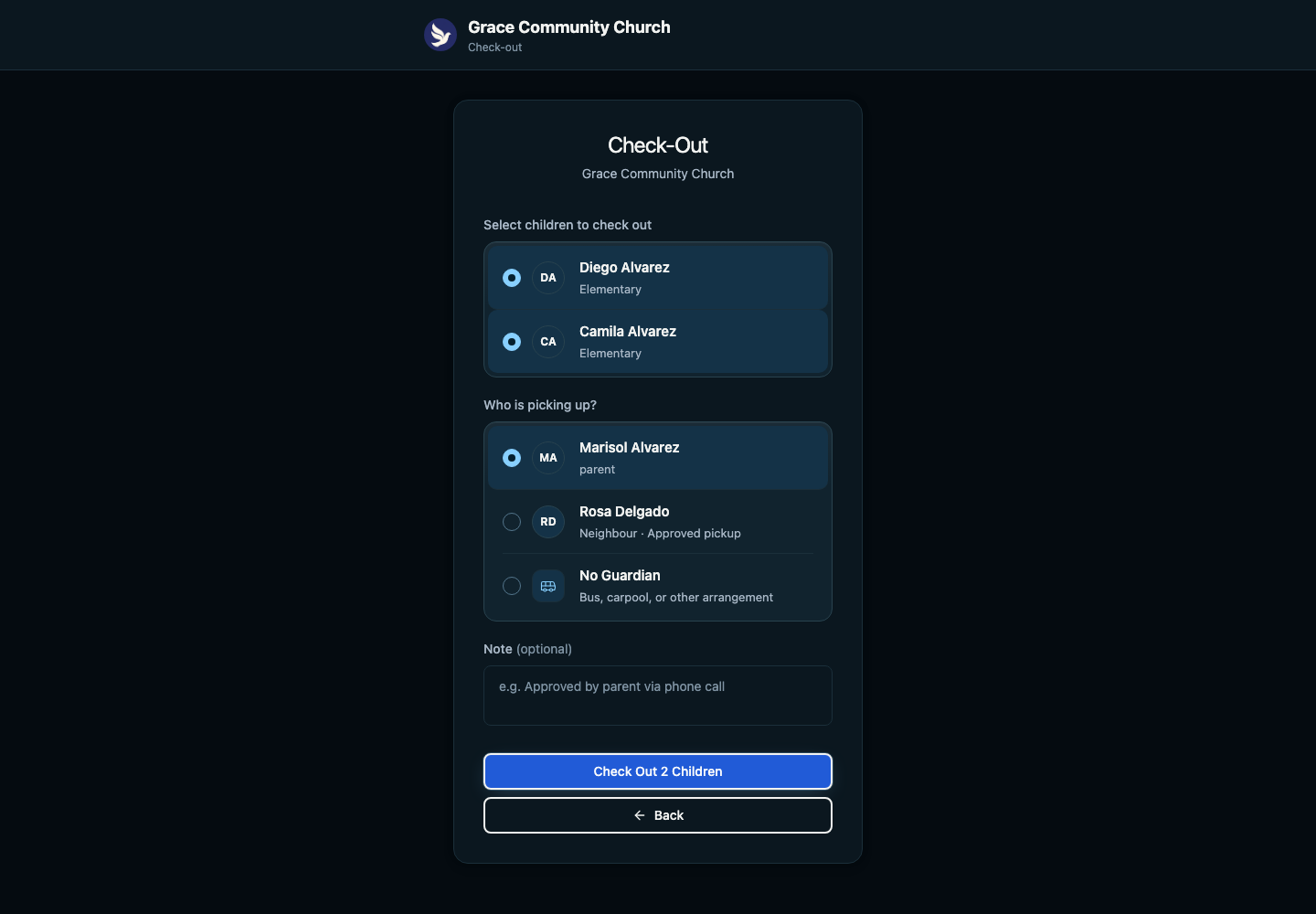Choose the No Guardian radio option
This screenshot has width=1316, height=914.
512,586
